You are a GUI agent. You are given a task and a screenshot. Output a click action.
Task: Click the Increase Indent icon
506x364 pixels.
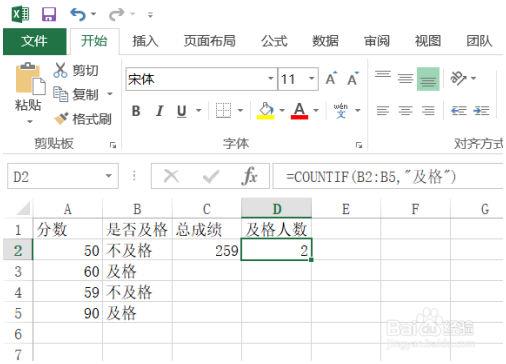pos(481,110)
